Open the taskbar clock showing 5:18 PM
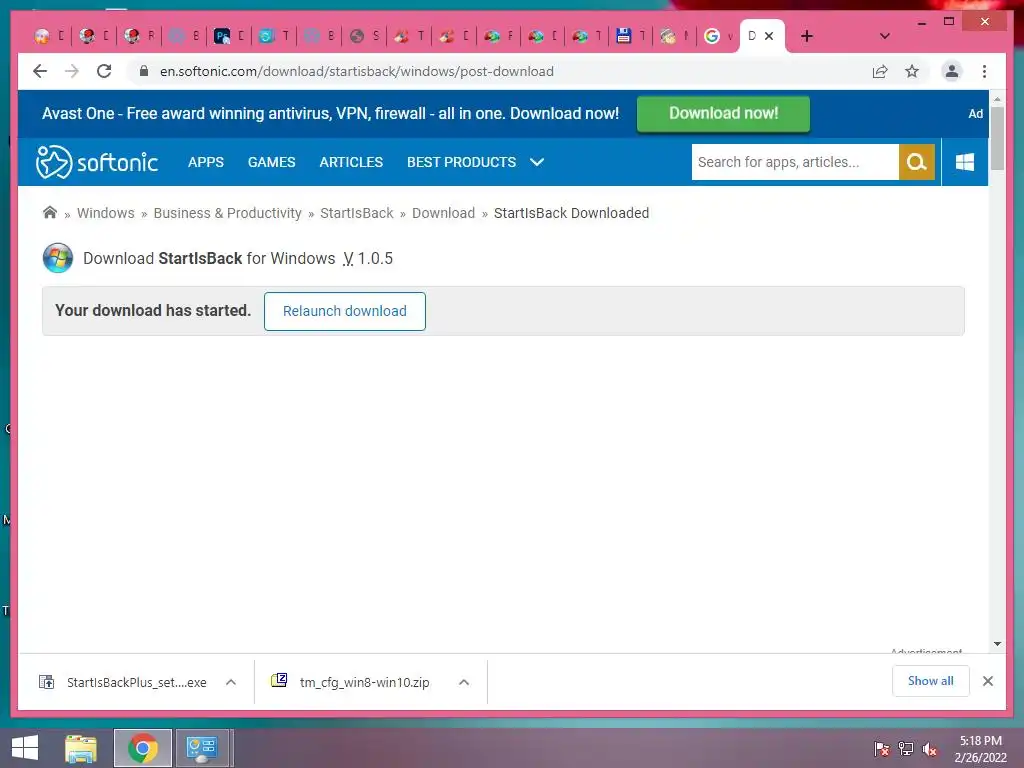1024x768 pixels. coord(980,749)
